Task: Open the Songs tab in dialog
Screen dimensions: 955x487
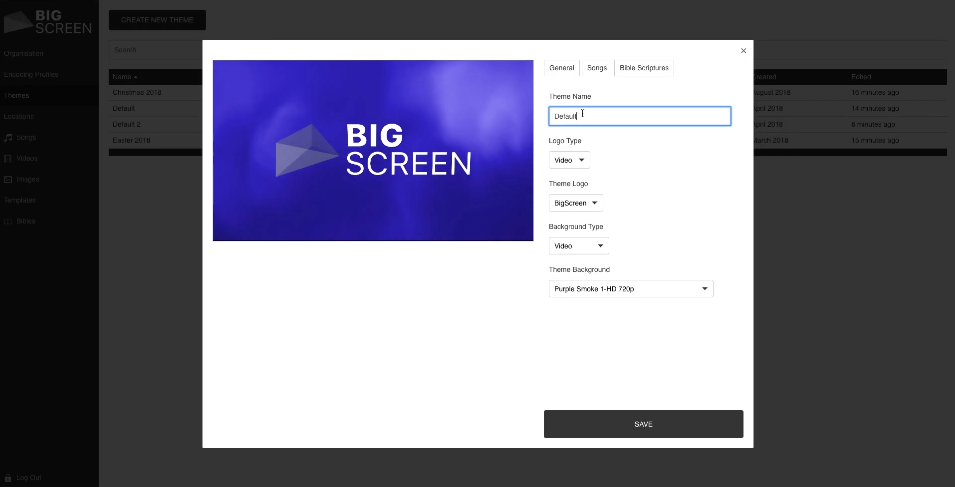Action: pos(597,68)
